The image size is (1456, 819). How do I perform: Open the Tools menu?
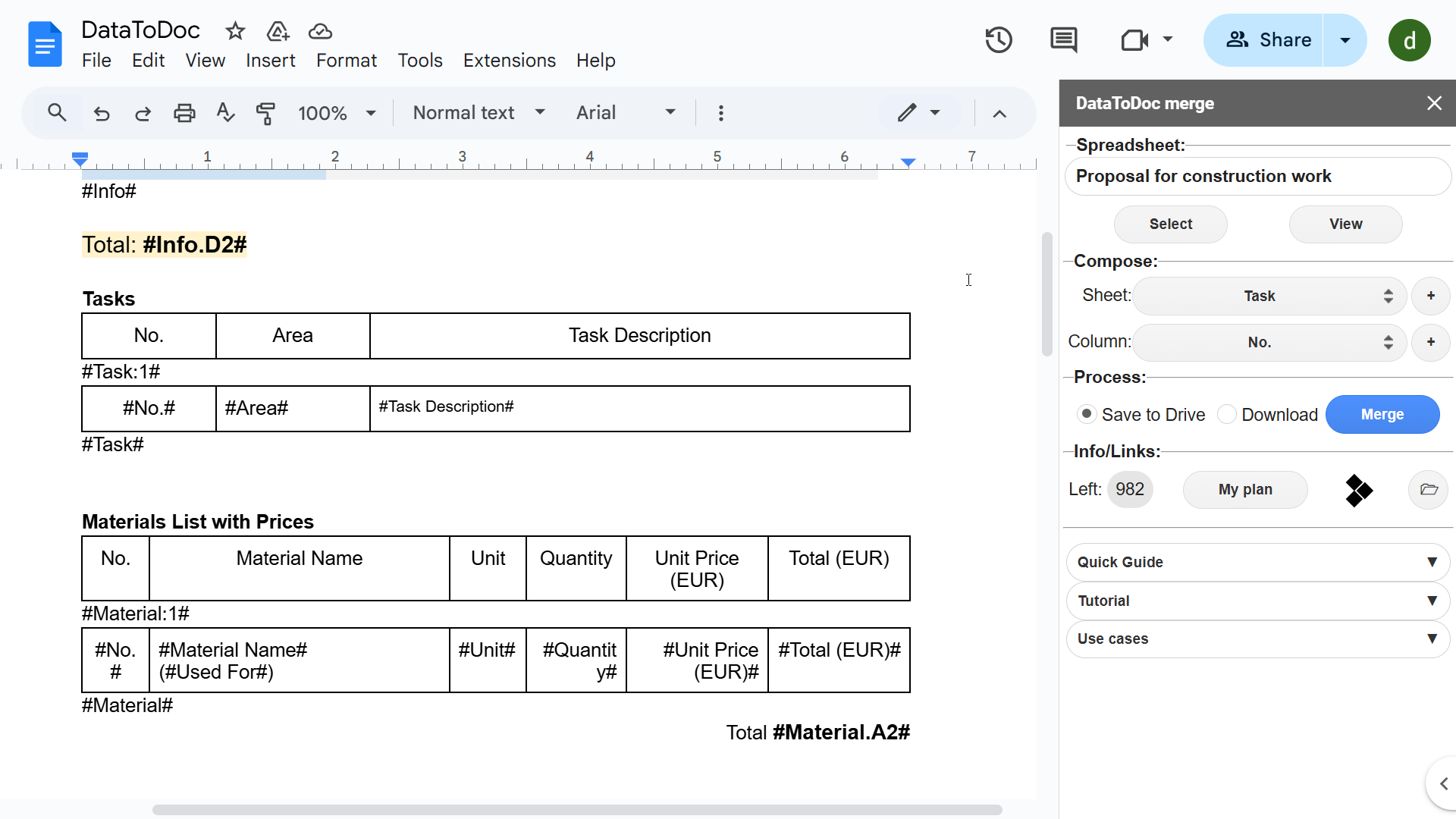pos(420,61)
